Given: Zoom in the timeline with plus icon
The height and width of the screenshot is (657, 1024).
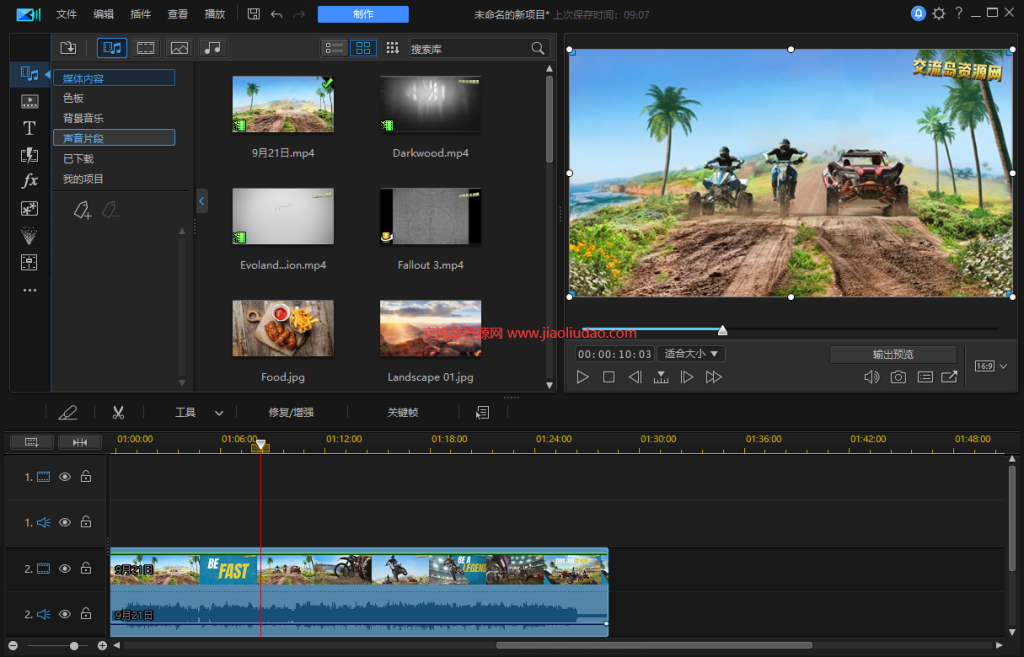Looking at the screenshot, I should click(102, 646).
